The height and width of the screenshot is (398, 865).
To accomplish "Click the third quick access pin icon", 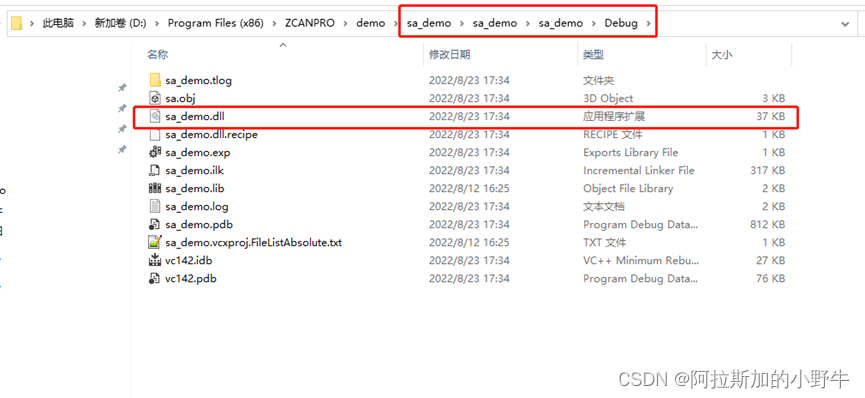I will coord(122,129).
